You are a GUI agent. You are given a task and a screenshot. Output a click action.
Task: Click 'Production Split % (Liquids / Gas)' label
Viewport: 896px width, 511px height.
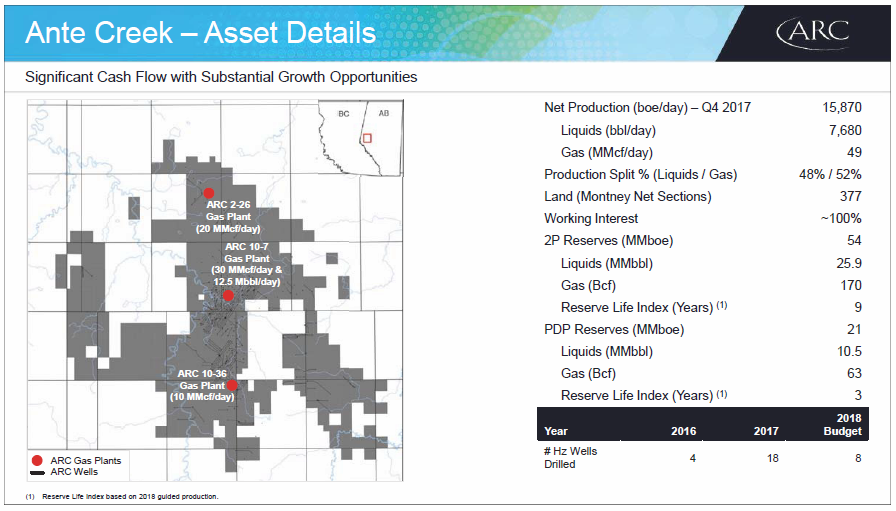pyautogui.click(x=641, y=174)
